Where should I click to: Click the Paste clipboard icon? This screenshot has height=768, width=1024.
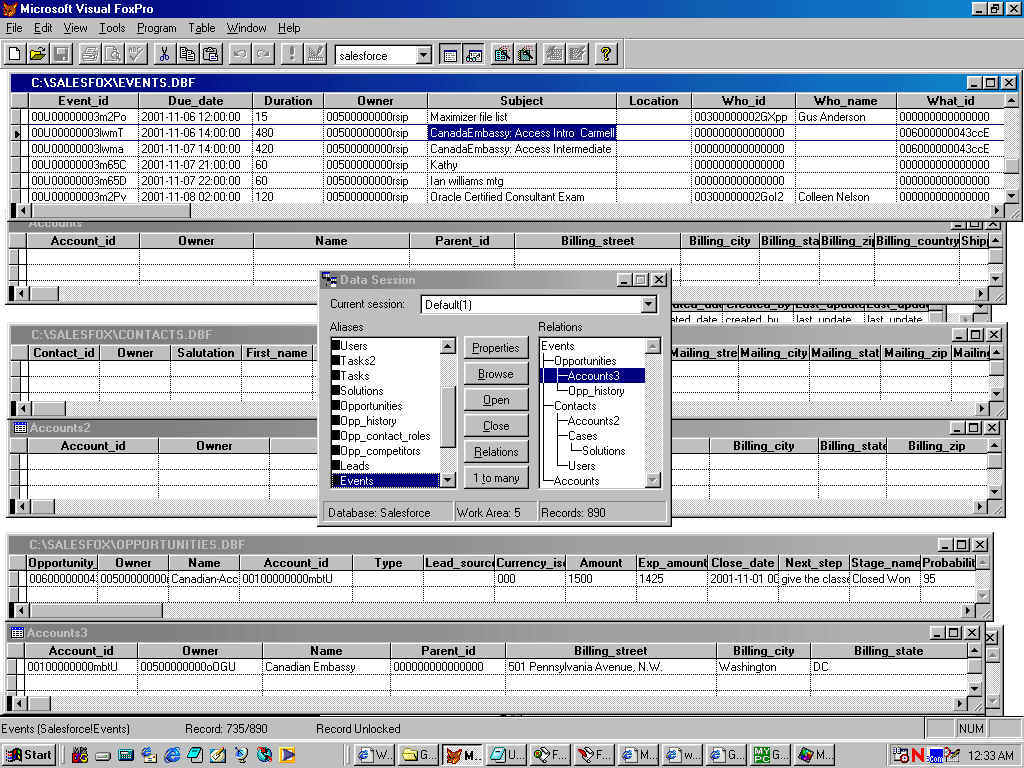(x=211, y=54)
